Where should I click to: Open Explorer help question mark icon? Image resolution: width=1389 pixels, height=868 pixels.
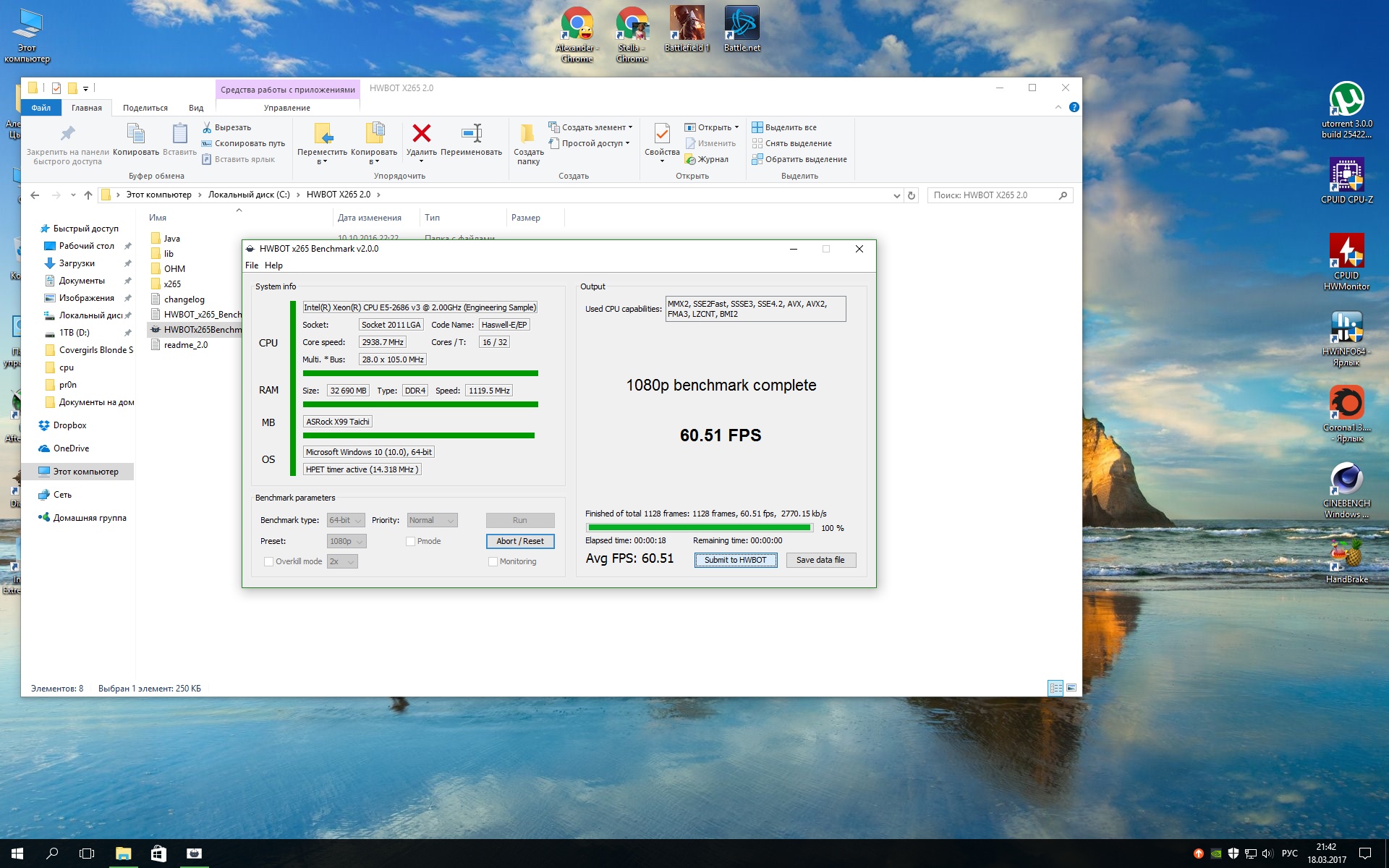pyautogui.click(x=1074, y=107)
